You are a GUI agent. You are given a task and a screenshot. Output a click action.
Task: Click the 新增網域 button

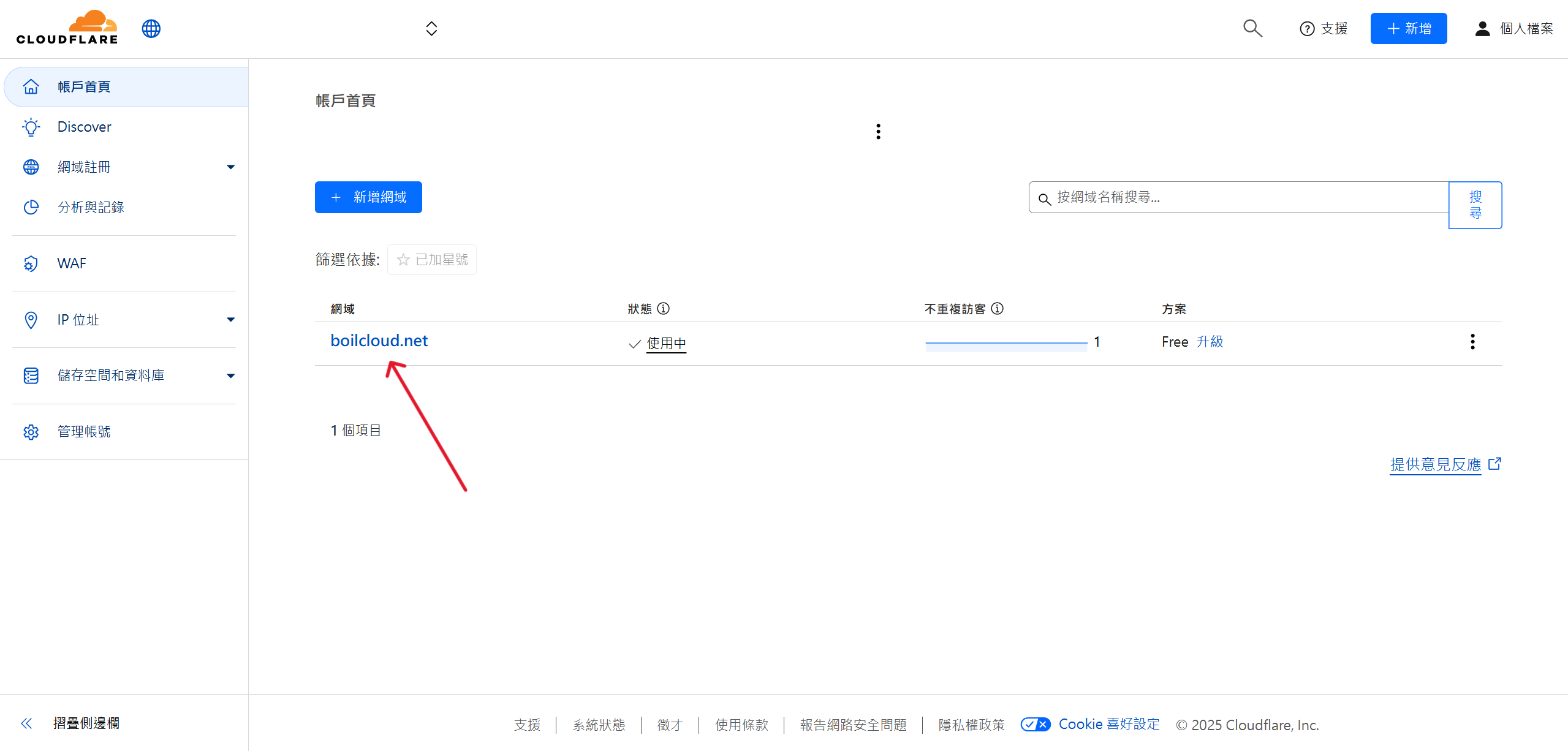(368, 197)
